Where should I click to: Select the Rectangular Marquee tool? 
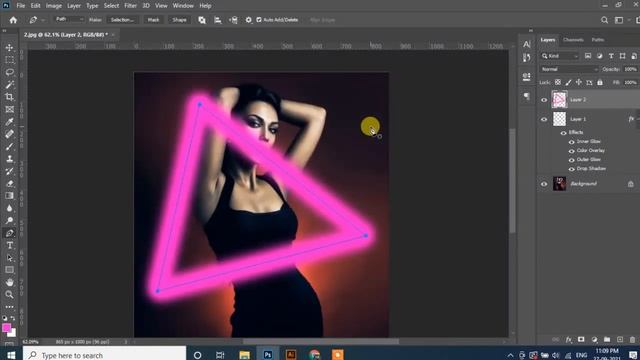tap(9, 60)
